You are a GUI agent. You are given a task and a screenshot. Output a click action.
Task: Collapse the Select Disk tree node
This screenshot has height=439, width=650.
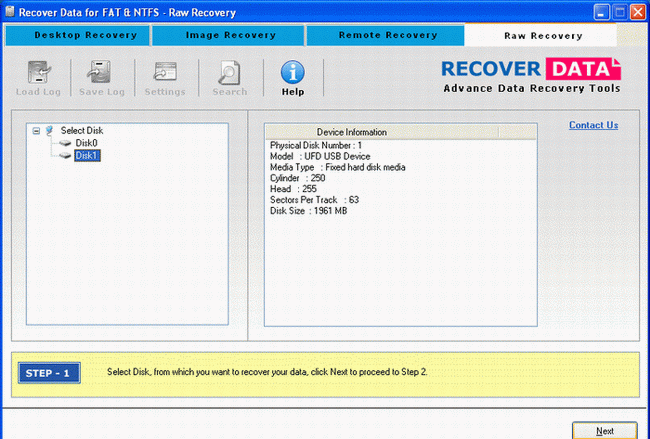[36, 131]
